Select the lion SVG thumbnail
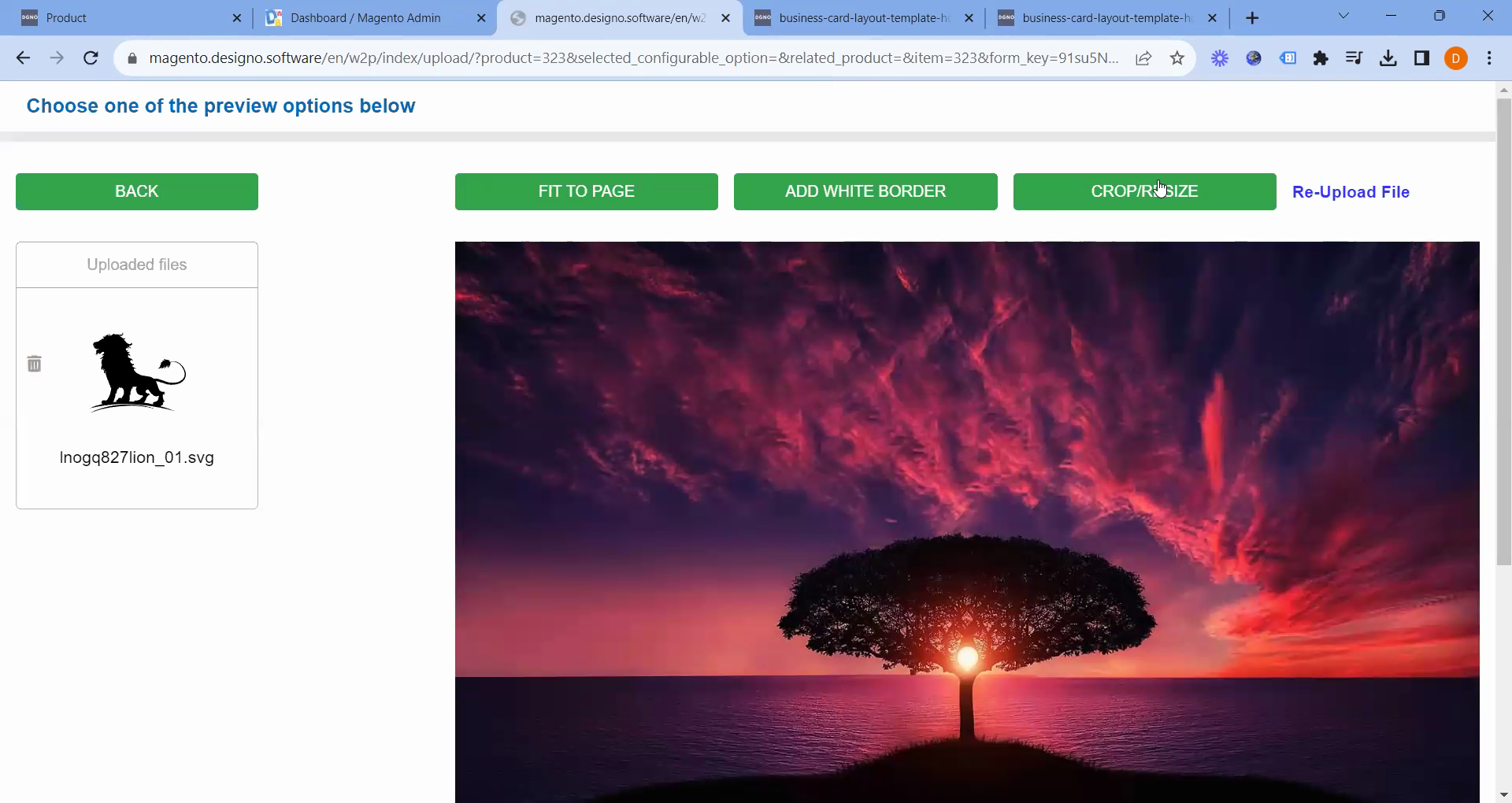The width and height of the screenshot is (1512, 803). (x=137, y=372)
